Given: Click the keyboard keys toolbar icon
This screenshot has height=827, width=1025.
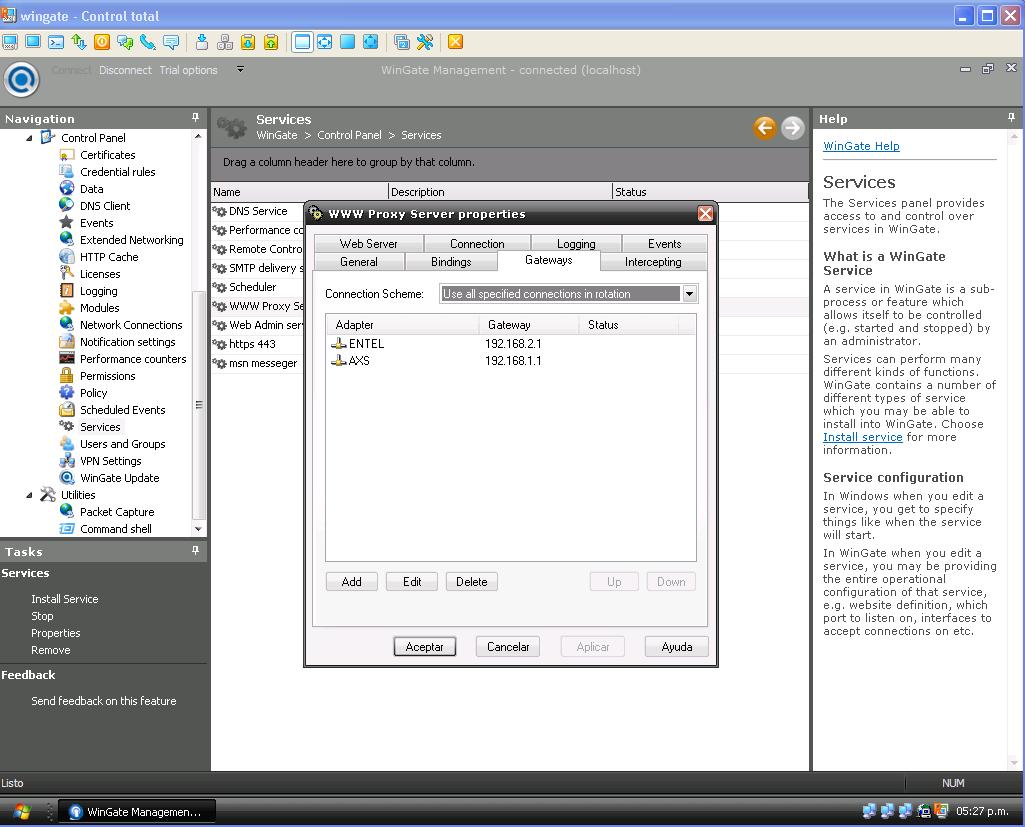Looking at the screenshot, I should click(225, 42).
